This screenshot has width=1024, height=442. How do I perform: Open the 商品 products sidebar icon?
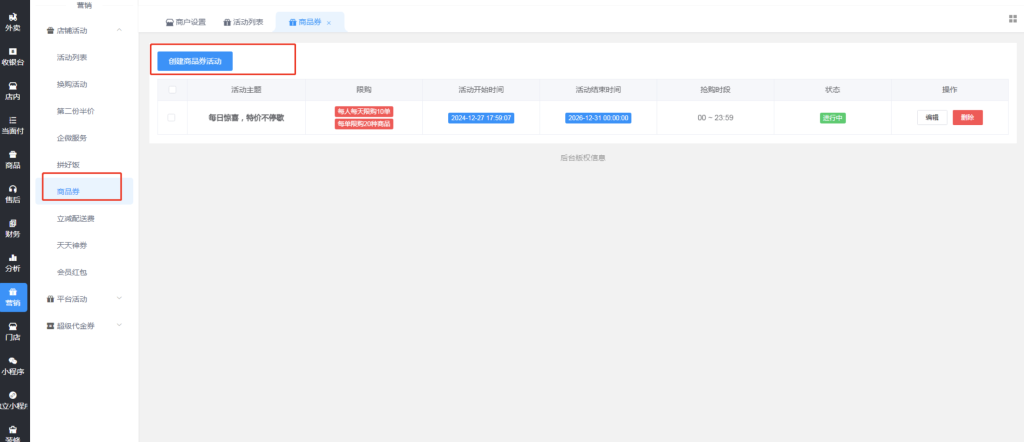12,159
